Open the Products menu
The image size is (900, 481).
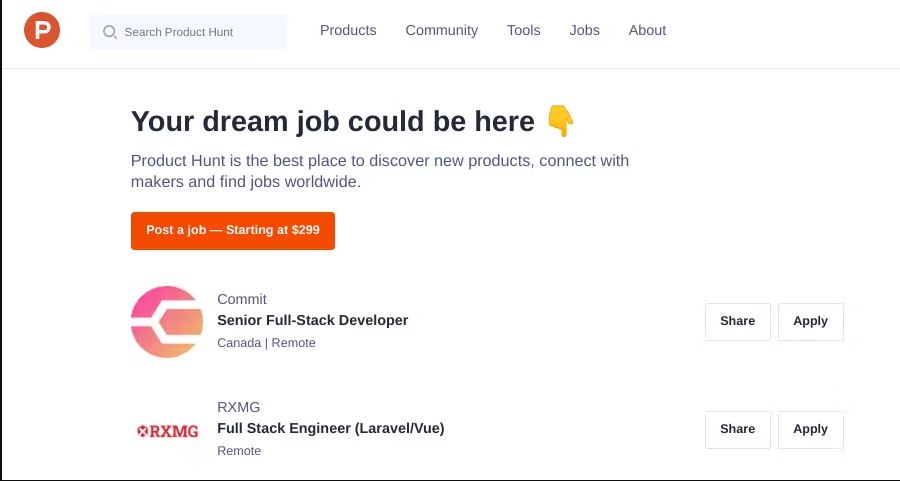click(x=348, y=30)
